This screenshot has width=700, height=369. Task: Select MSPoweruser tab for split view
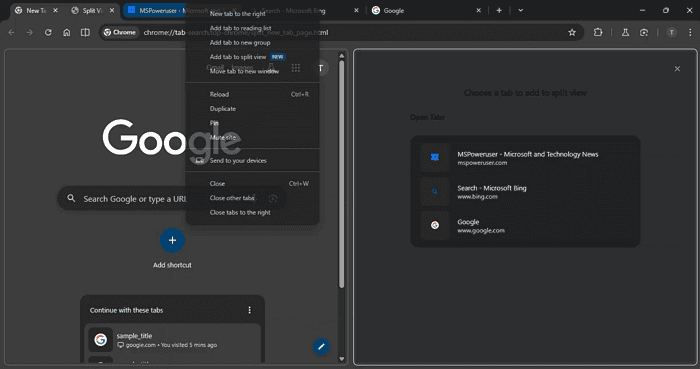pos(525,158)
